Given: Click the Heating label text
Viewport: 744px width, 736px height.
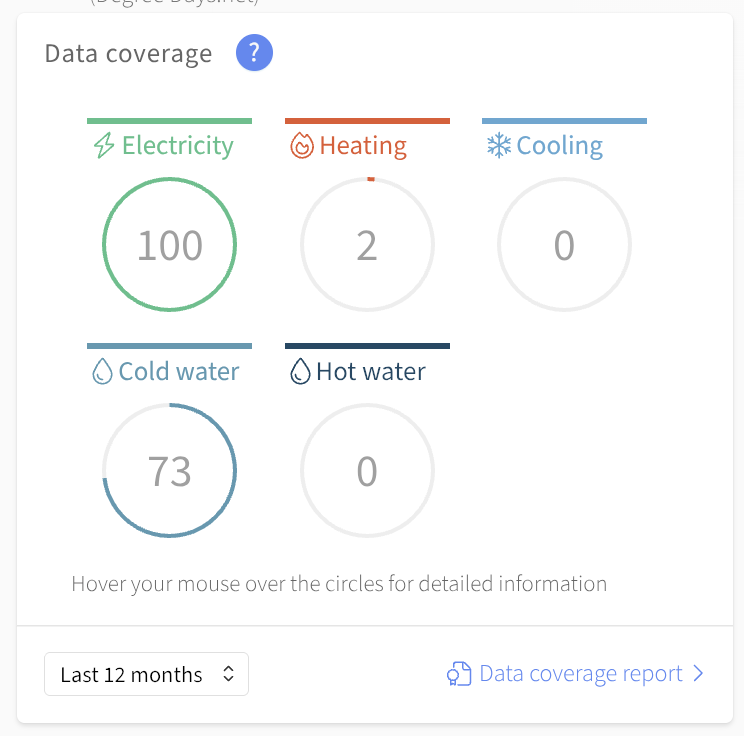Looking at the screenshot, I should coord(363,146).
